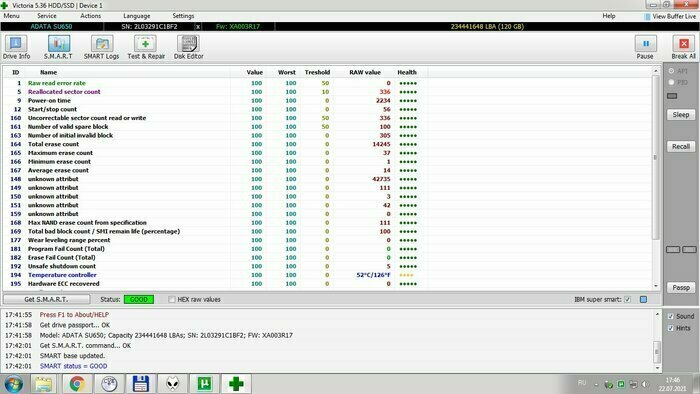This screenshot has width=700, height=394.
Task: Select the S.M.A.R.T toolbar icon
Action: 58,47
